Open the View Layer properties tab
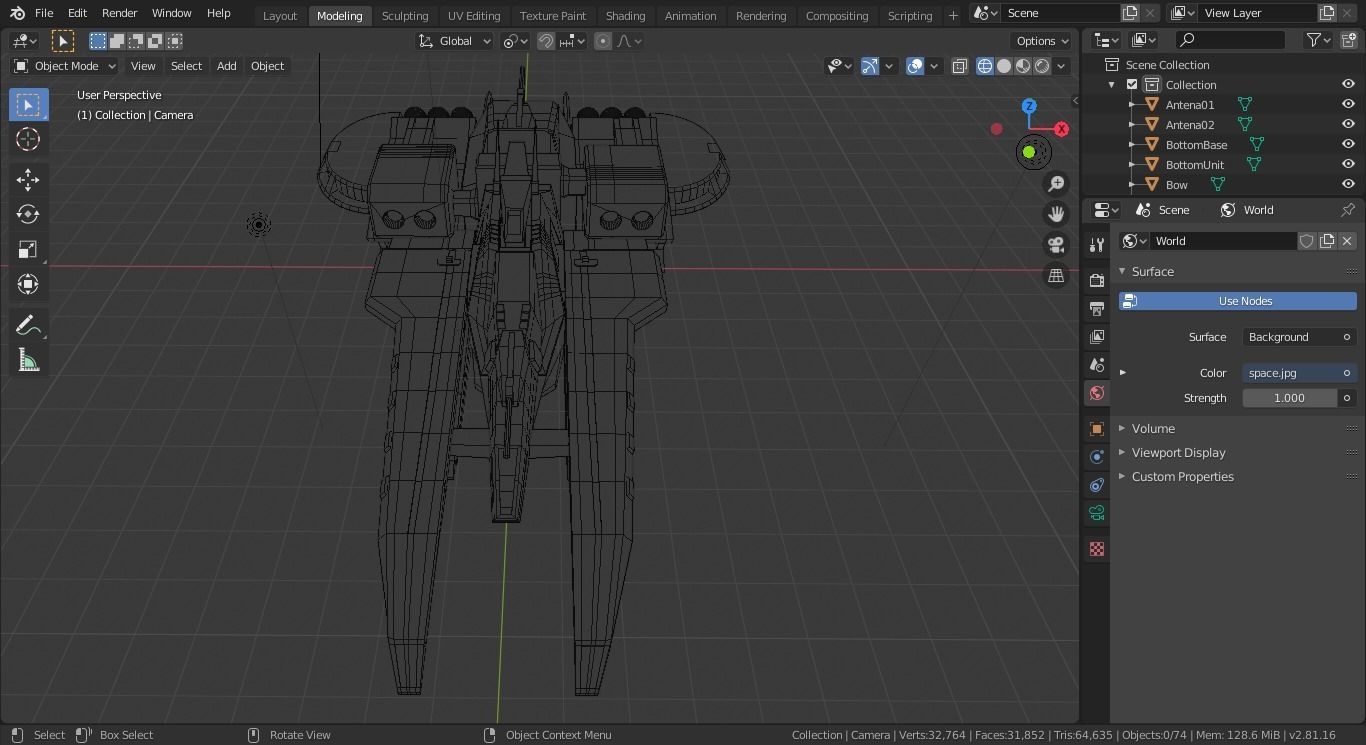1366x745 pixels. pyautogui.click(x=1097, y=337)
